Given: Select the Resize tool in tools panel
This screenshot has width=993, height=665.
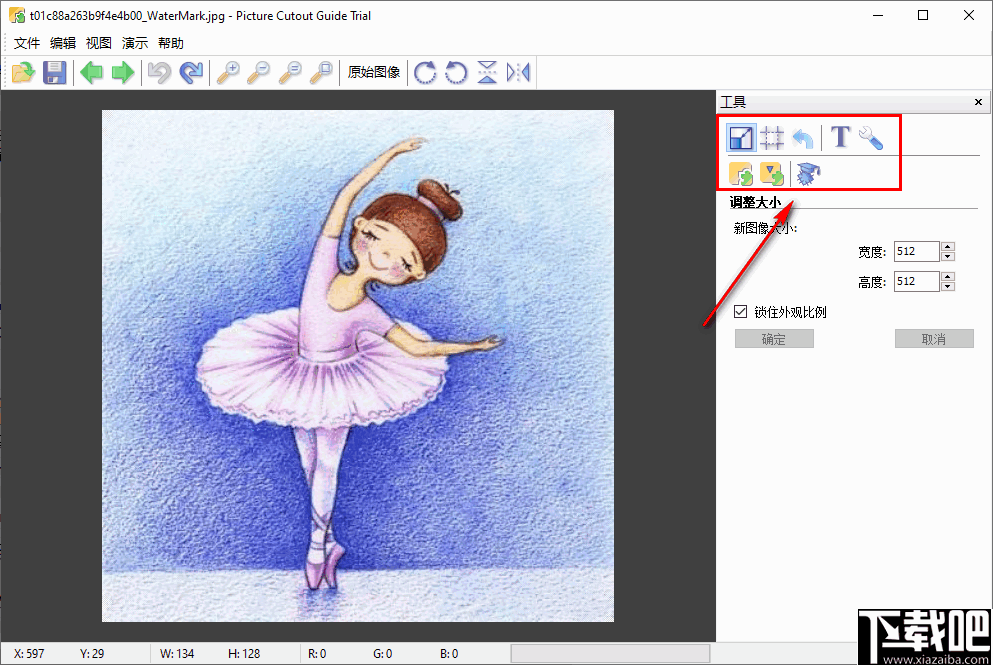Looking at the screenshot, I should pos(741,137).
